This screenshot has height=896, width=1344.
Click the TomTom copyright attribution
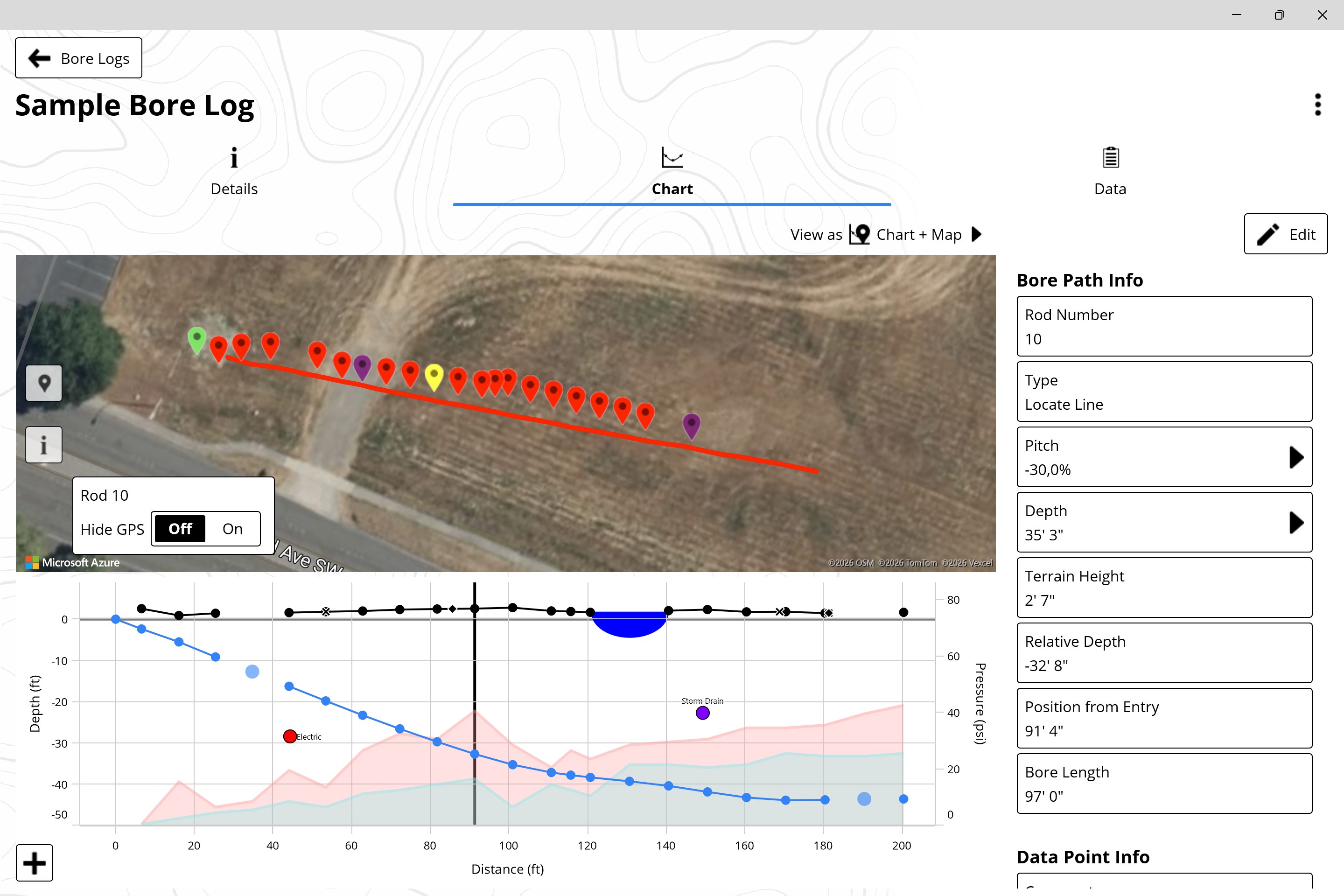point(907,563)
